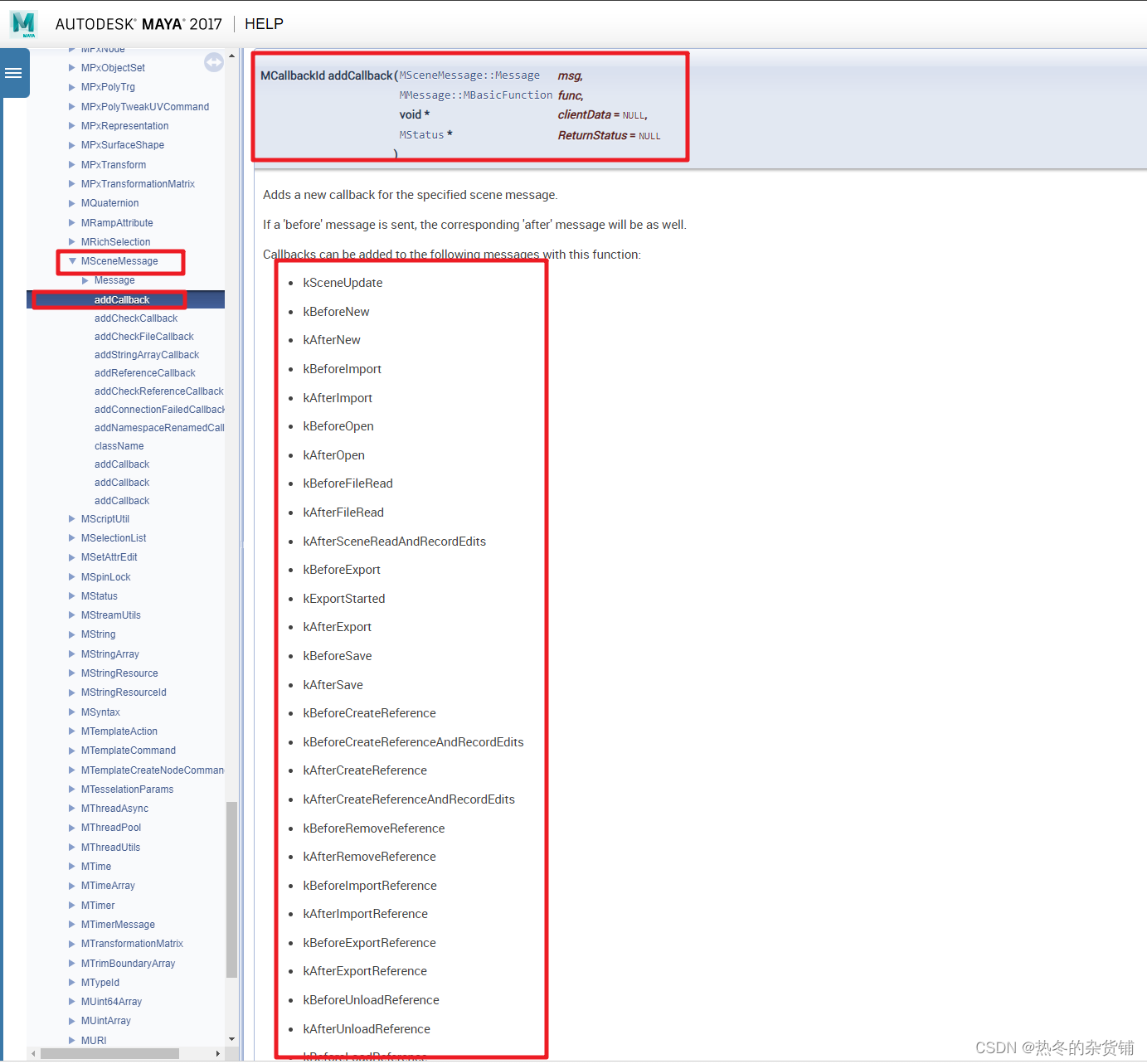This screenshot has width=1147, height=1064.
Task: Open MSetAttrEdit class page
Action: pyautogui.click(x=109, y=557)
